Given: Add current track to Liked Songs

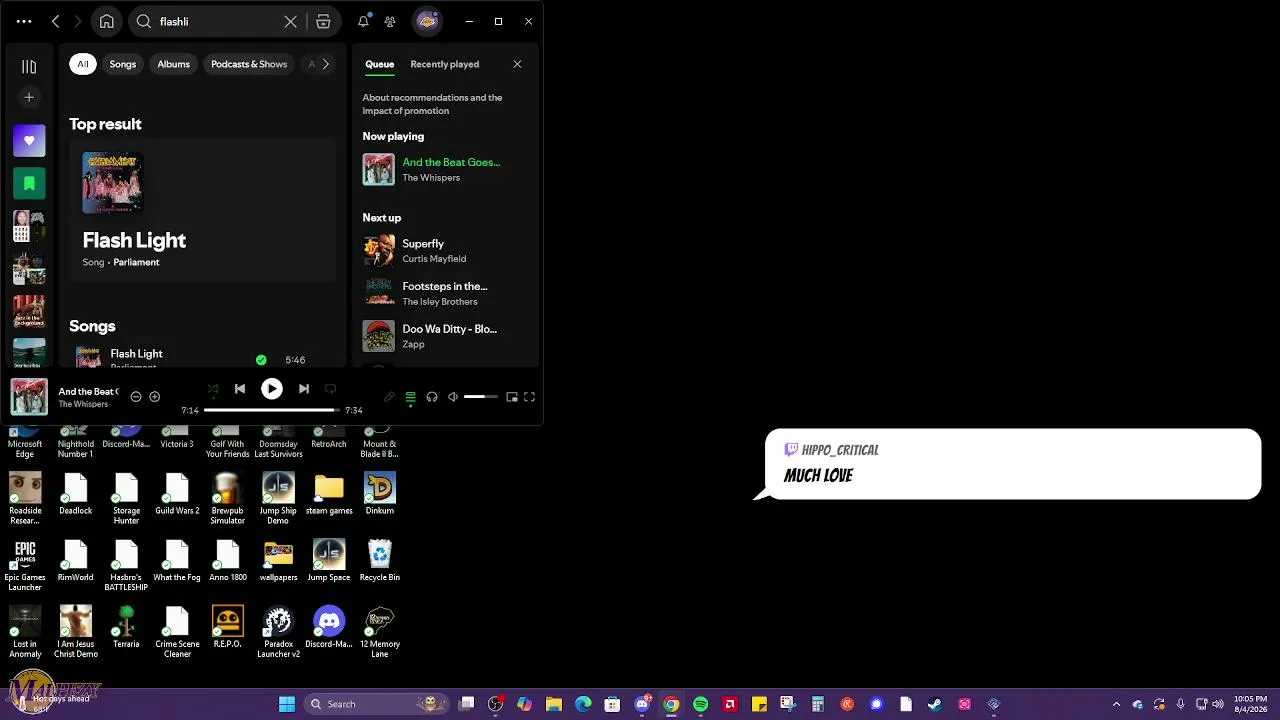Looking at the screenshot, I should coord(154,397).
